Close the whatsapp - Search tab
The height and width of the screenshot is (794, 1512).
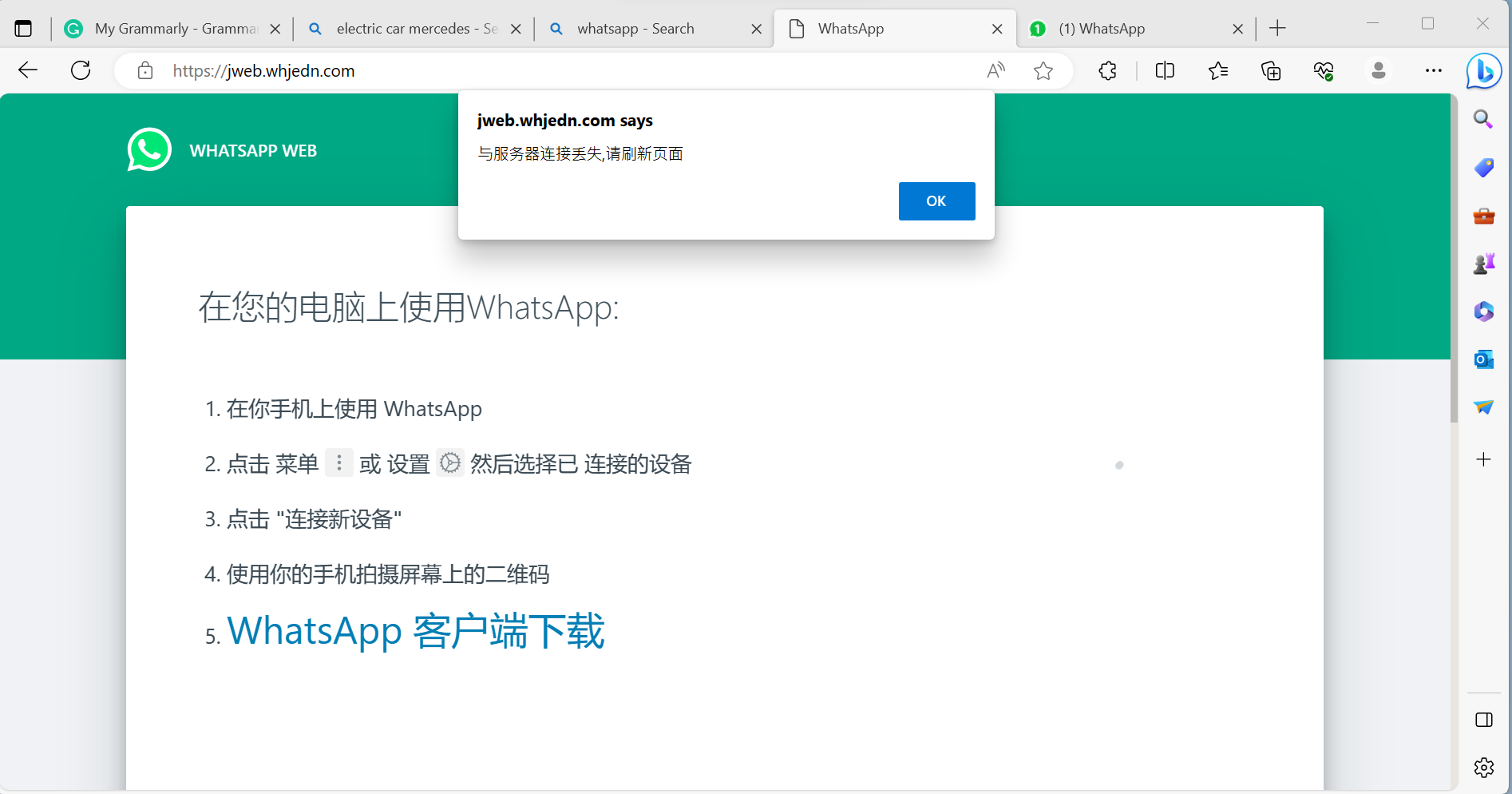[757, 29]
